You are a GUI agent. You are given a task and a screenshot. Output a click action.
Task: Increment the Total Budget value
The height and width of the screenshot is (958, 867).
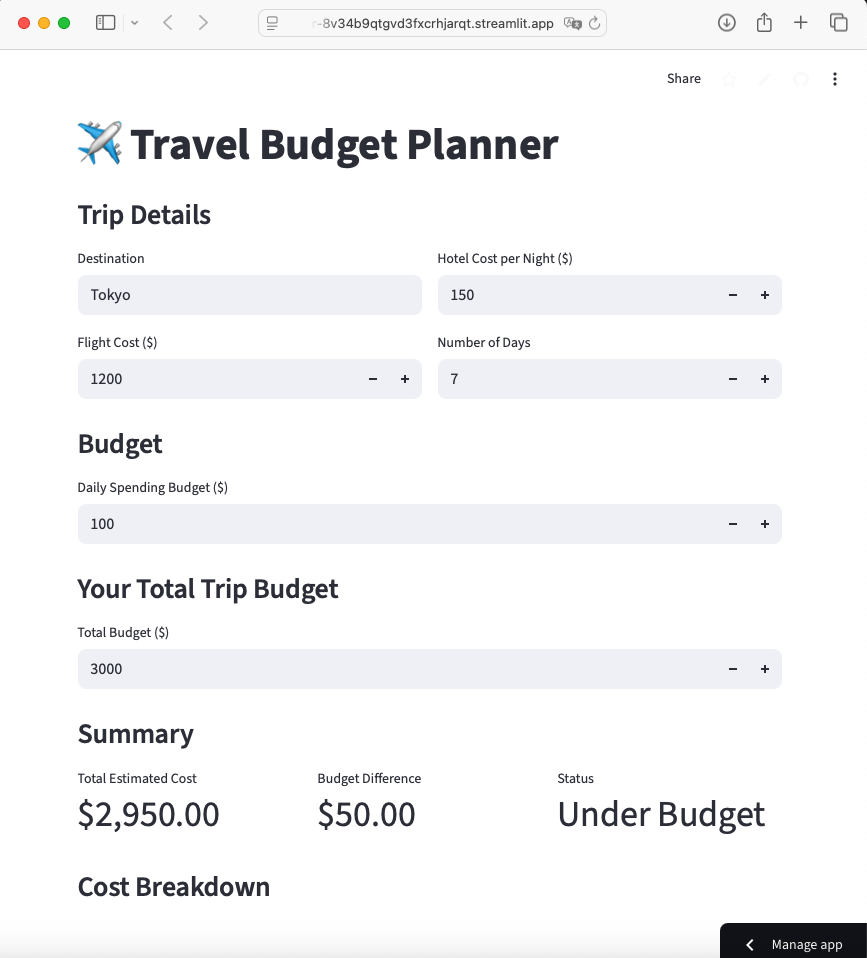(764, 669)
